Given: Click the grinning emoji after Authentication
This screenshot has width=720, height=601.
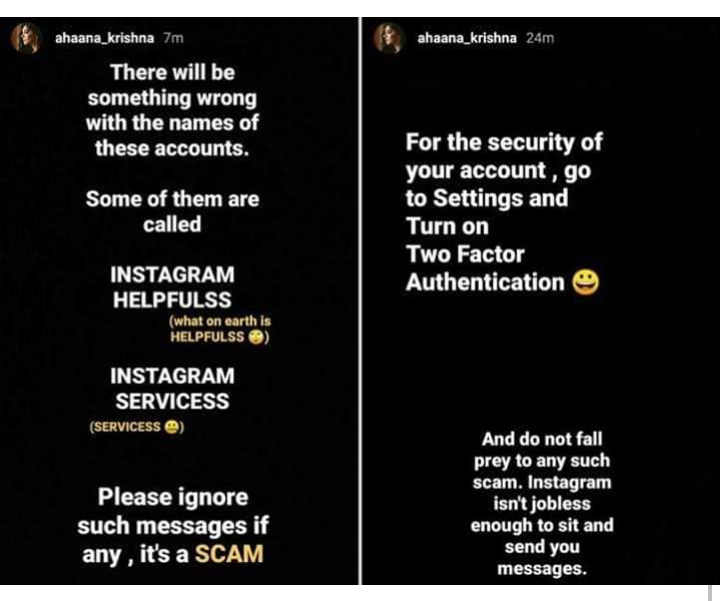Looking at the screenshot, I should point(585,282).
